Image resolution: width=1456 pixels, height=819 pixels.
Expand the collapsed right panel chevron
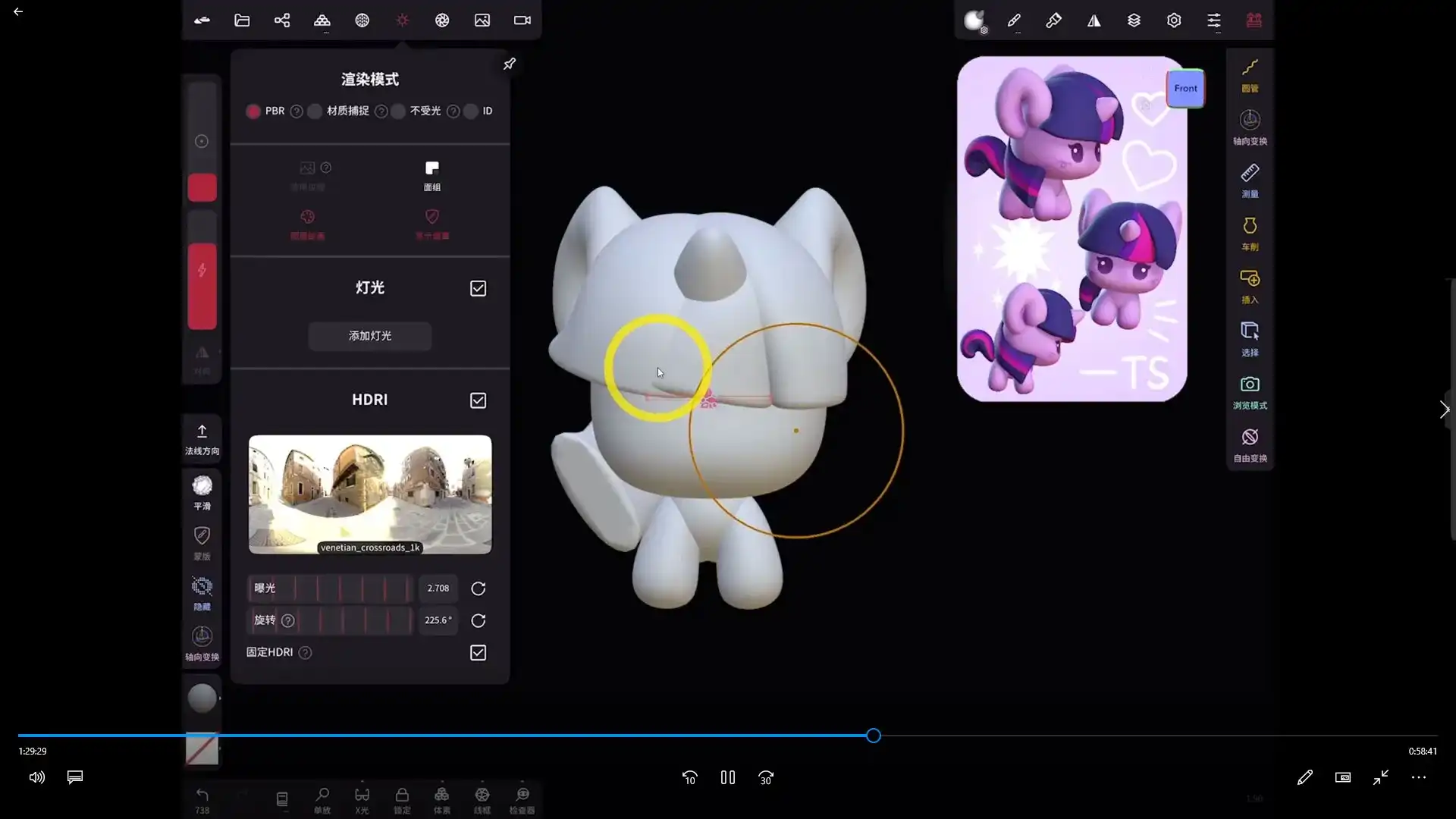click(1445, 409)
